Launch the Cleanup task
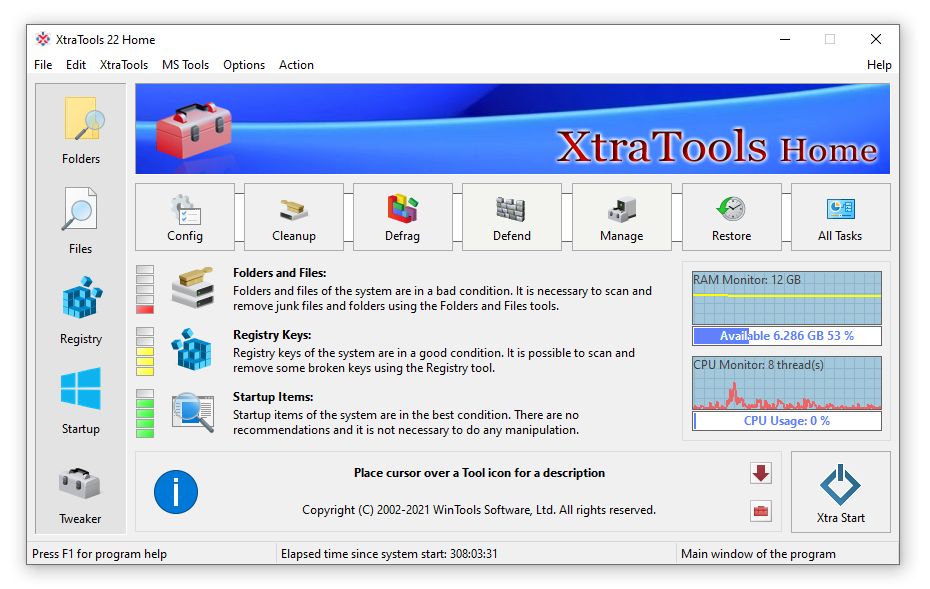The width and height of the screenshot is (930, 589). [294, 218]
